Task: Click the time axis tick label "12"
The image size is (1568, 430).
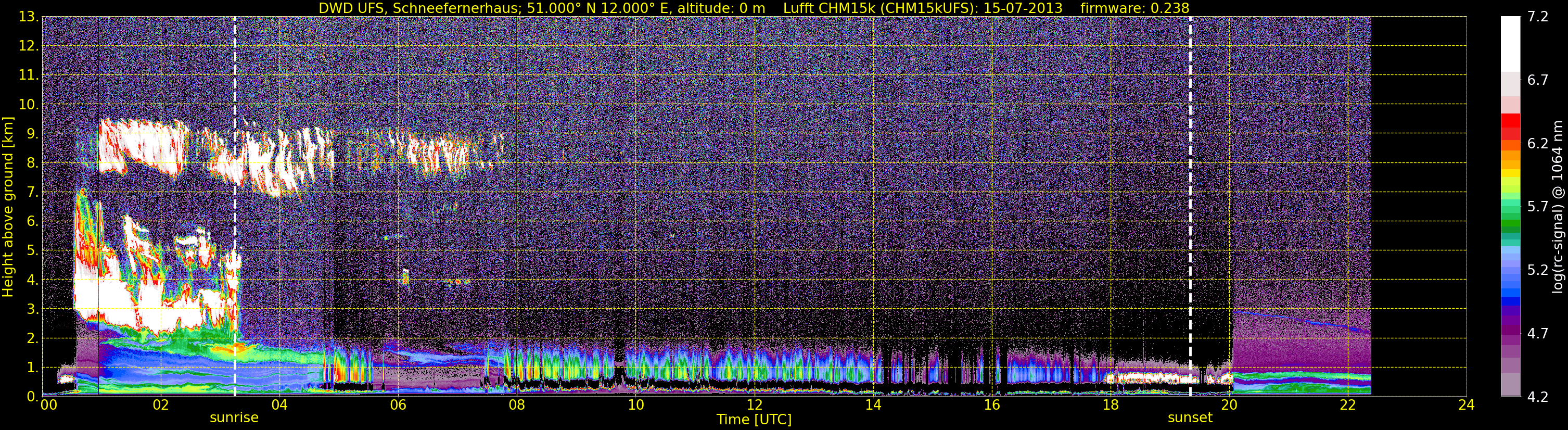Action: [x=754, y=406]
